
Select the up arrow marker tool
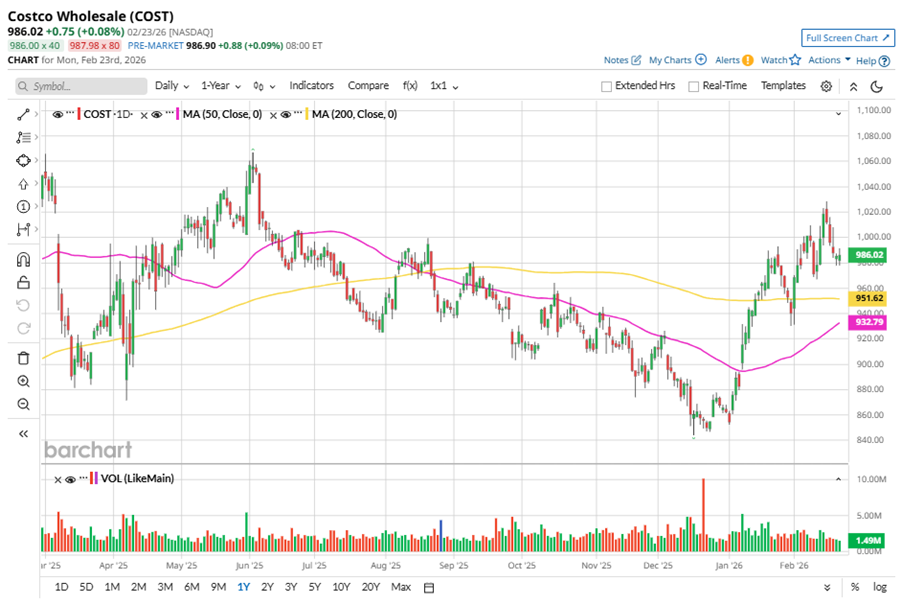click(x=23, y=184)
